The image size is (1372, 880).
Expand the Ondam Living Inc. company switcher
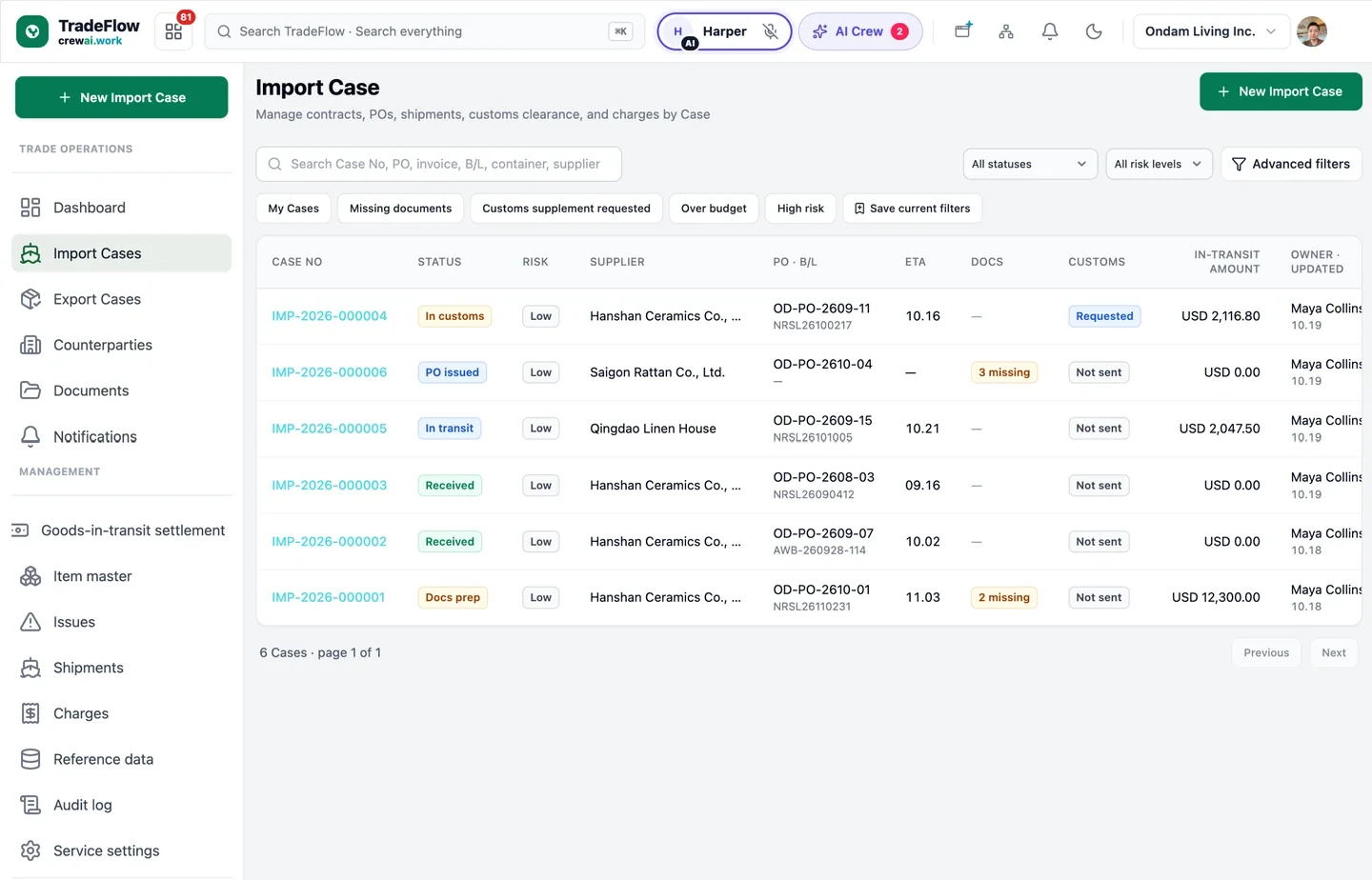(1211, 31)
